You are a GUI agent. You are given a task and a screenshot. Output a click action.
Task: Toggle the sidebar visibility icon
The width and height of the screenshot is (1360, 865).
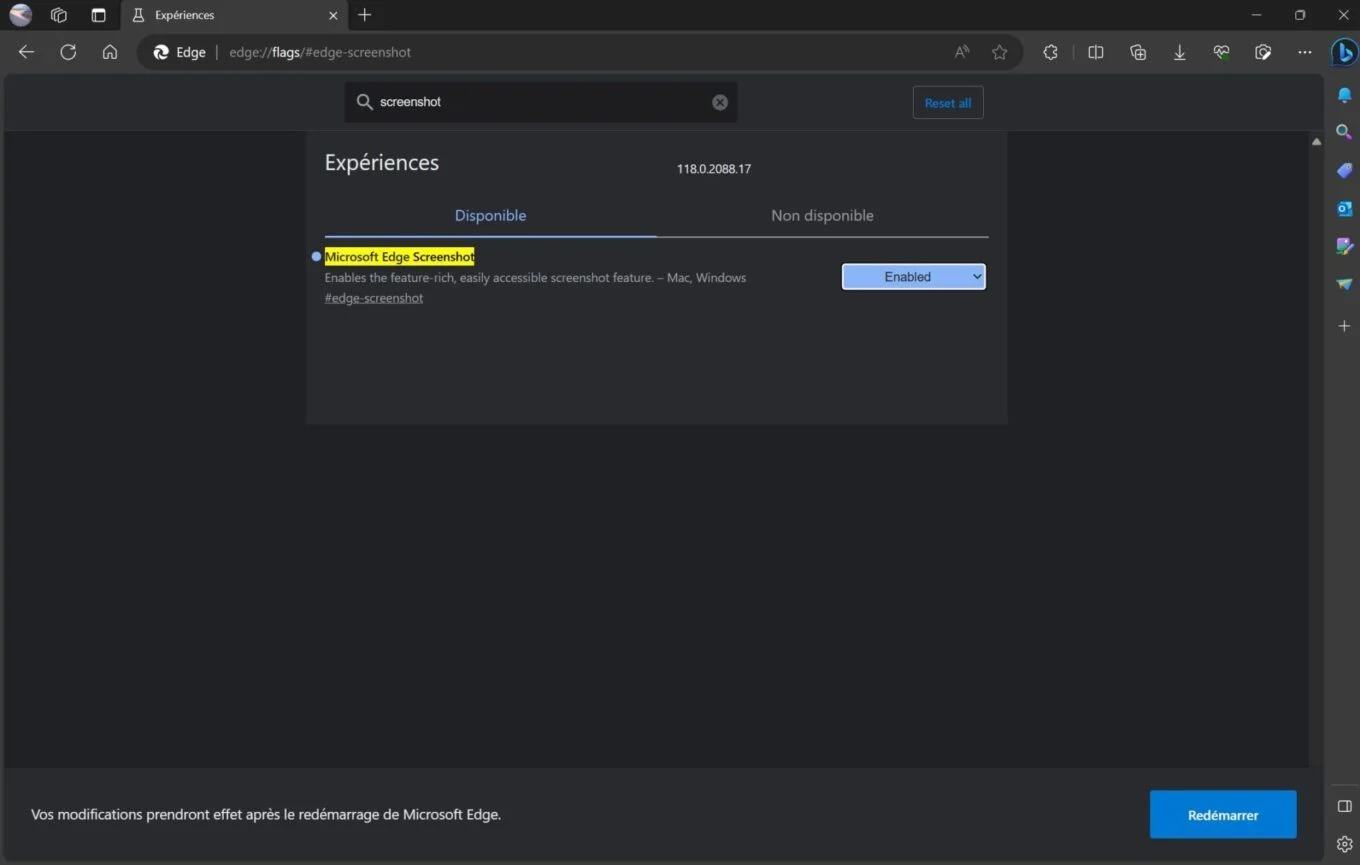coord(1345,806)
